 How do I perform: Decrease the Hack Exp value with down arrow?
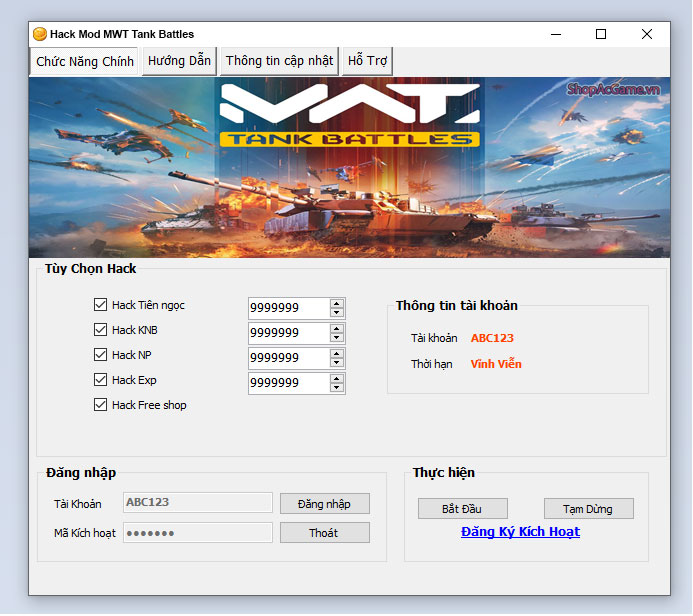tap(337, 388)
